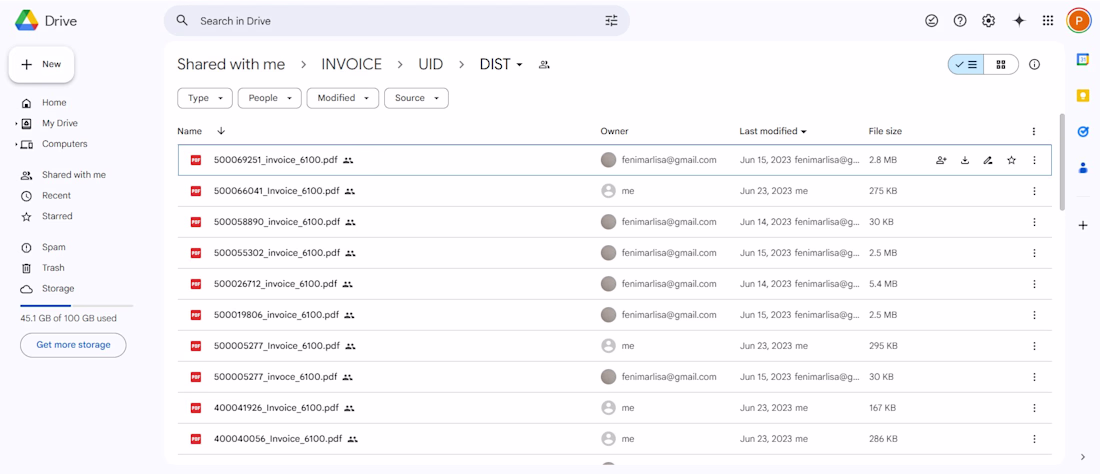This screenshot has height=474, width=1100.
Task: Click the Get more storage button
Action: pyautogui.click(x=73, y=345)
